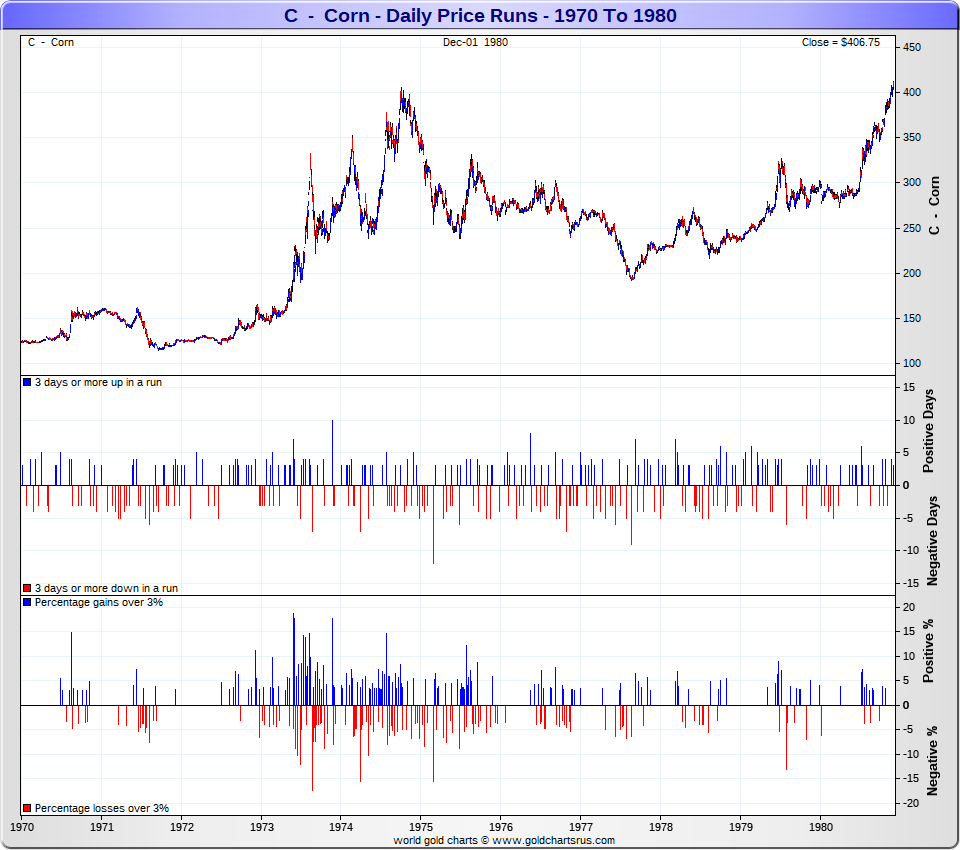Click the longest red down-run bar in early 1975
This screenshot has width=960, height=850.
(433, 524)
